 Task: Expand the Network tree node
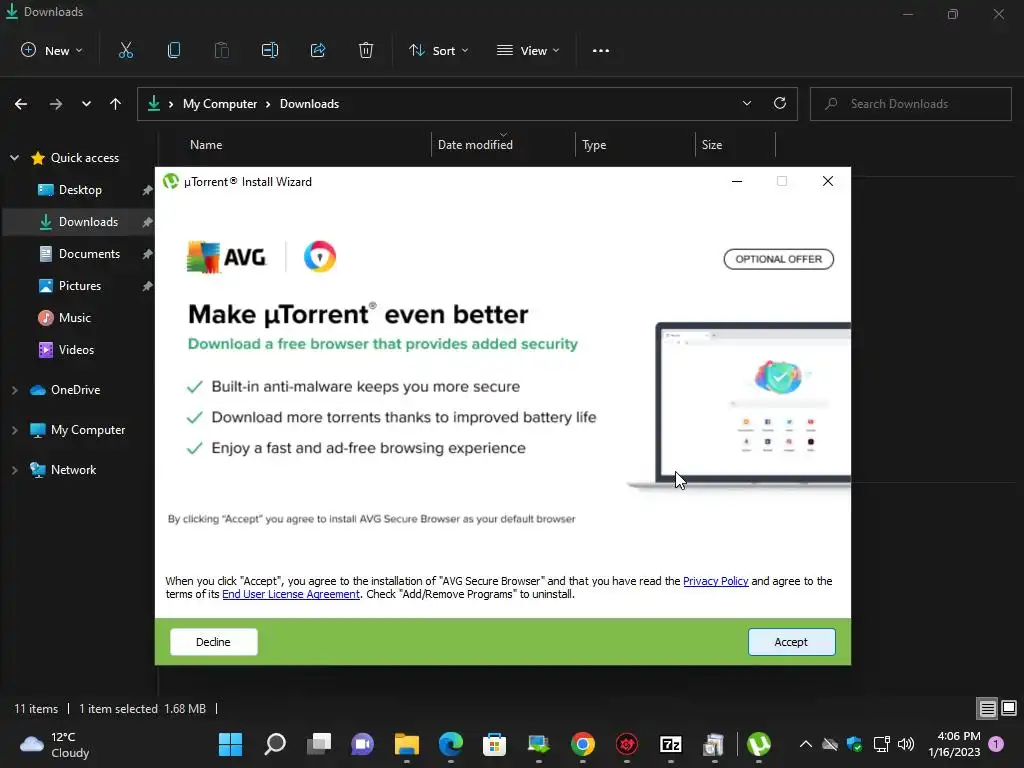click(14, 470)
